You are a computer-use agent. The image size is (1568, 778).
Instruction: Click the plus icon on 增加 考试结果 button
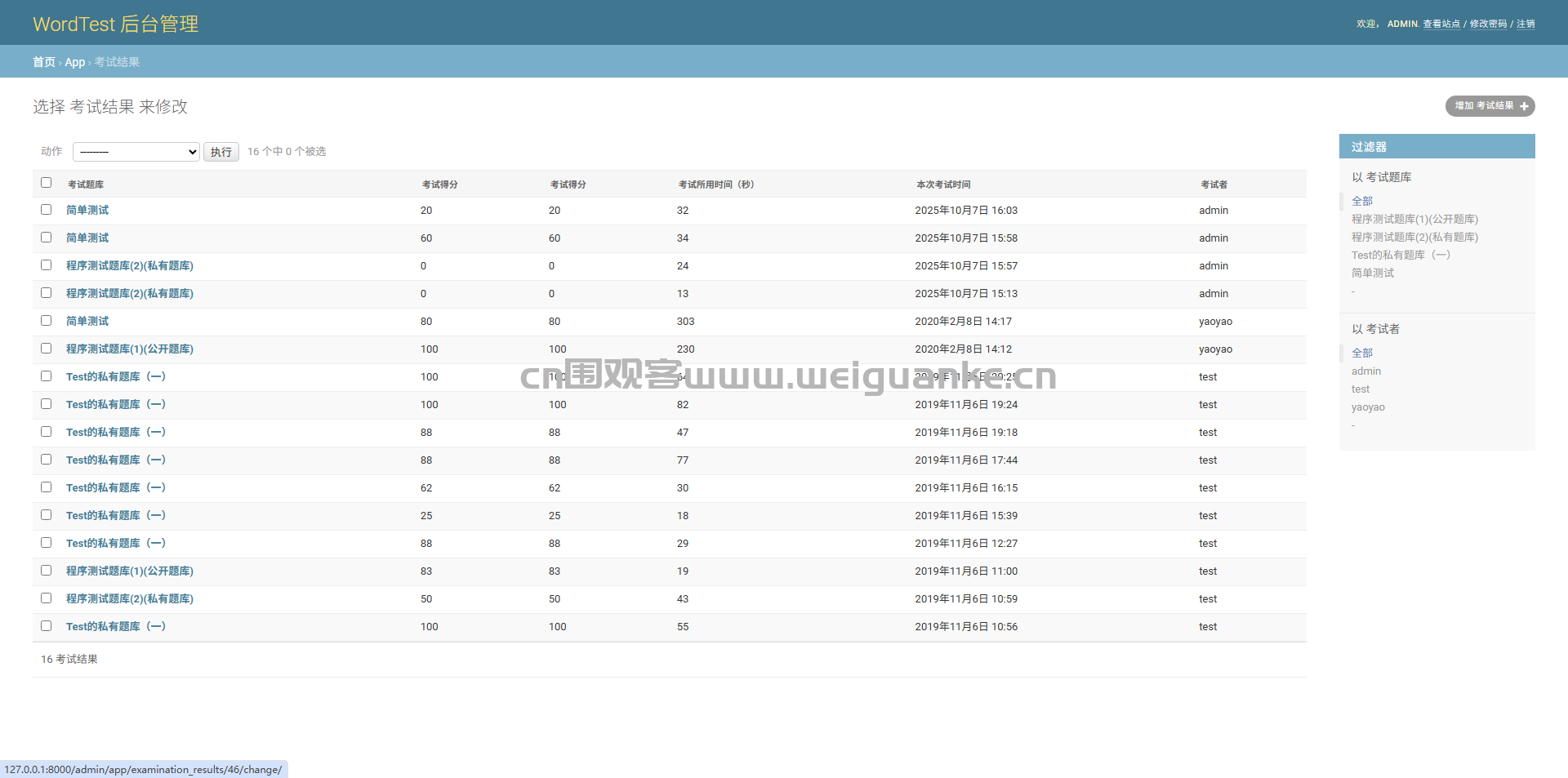1524,106
